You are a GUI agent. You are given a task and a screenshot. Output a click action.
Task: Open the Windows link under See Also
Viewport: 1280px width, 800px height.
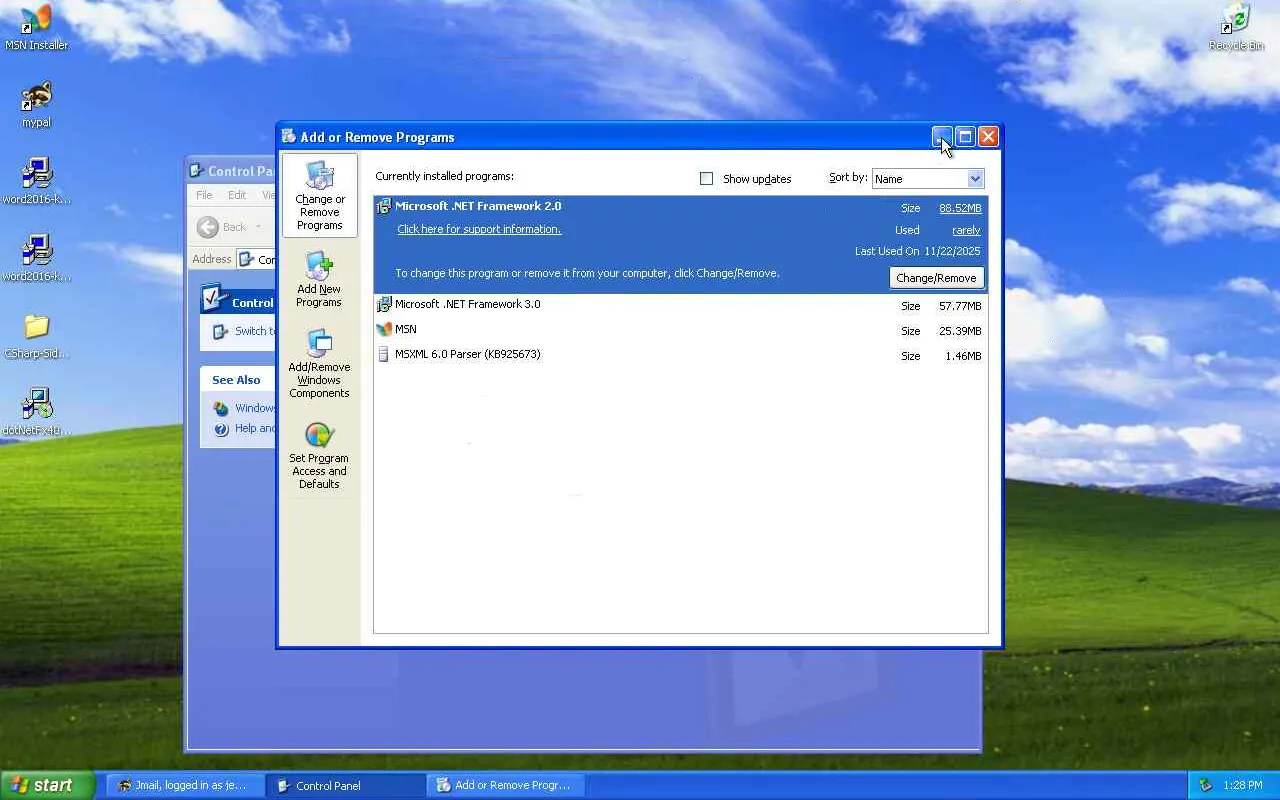coord(255,408)
